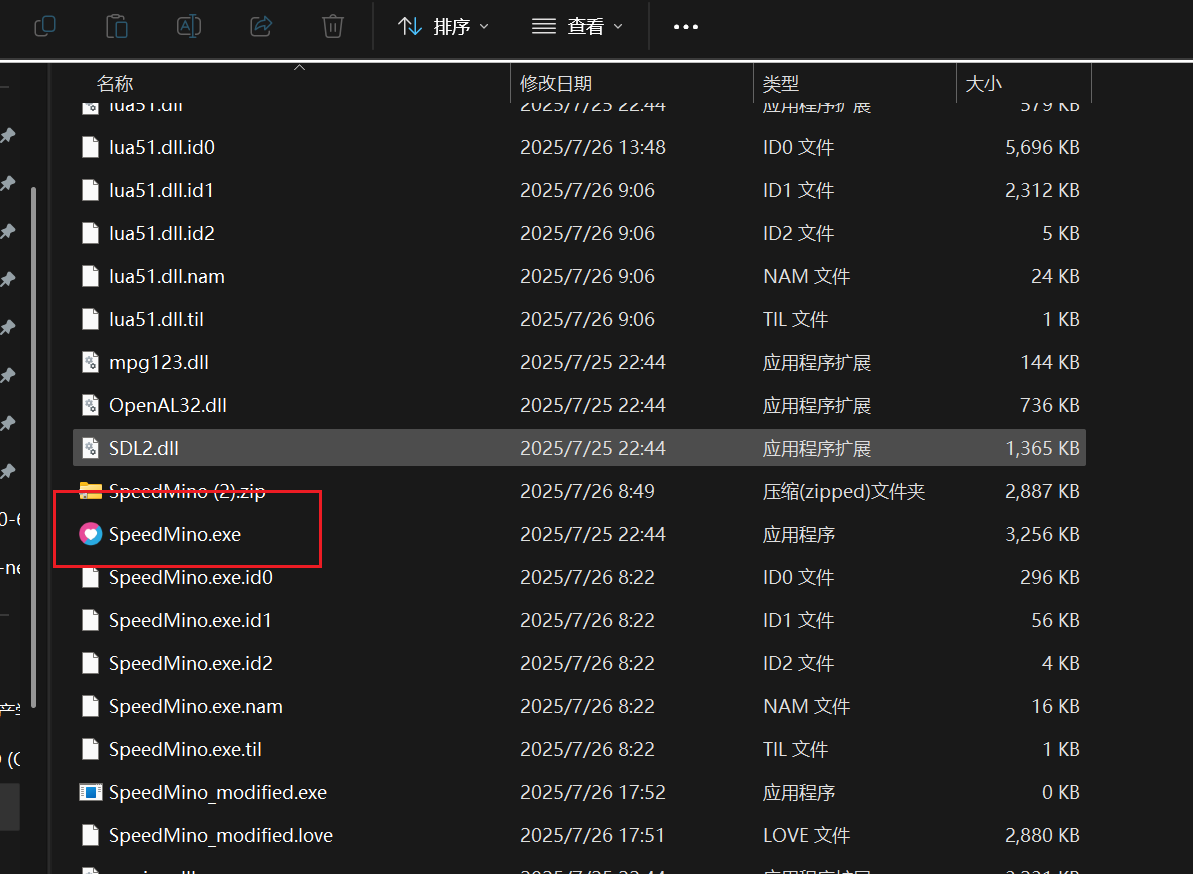Image resolution: width=1193 pixels, height=874 pixels.
Task: Click the SpeedMino (2).zip folder icon
Action: point(91,491)
